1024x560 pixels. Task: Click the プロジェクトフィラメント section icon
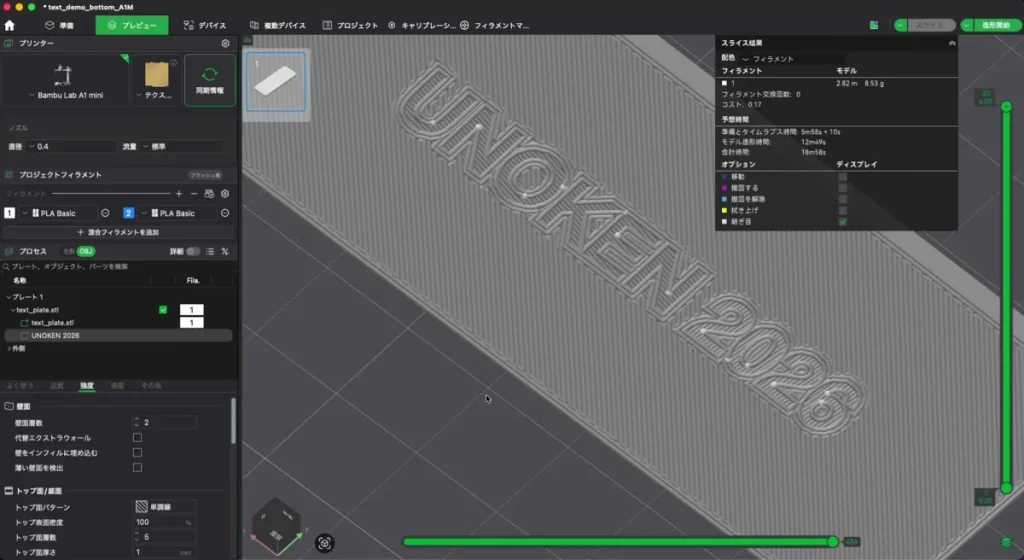pos(9,175)
